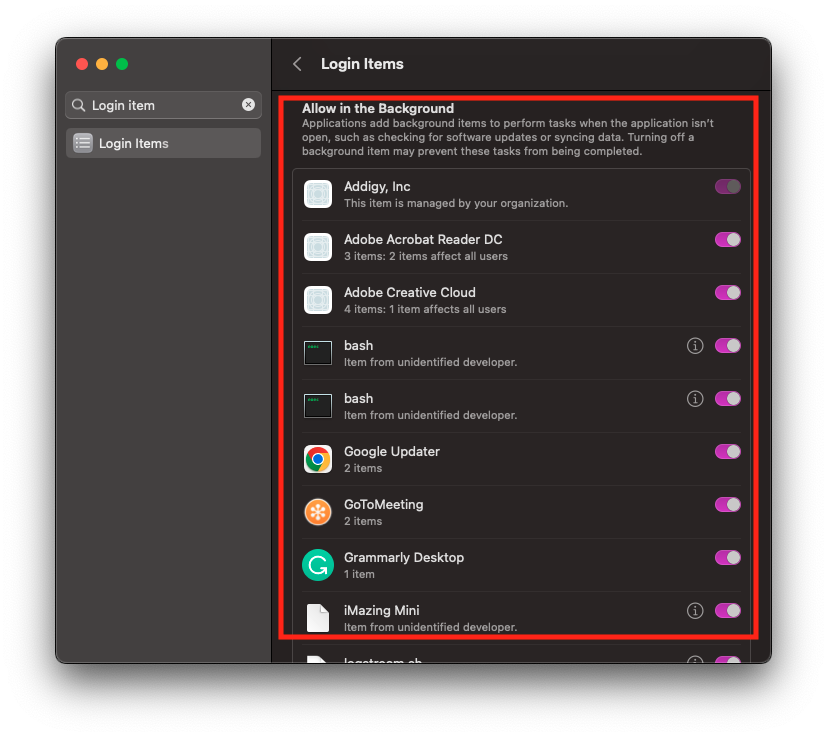
Task: Click "3 items: 2 items affect all users"
Action: click(x=426, y=256)
